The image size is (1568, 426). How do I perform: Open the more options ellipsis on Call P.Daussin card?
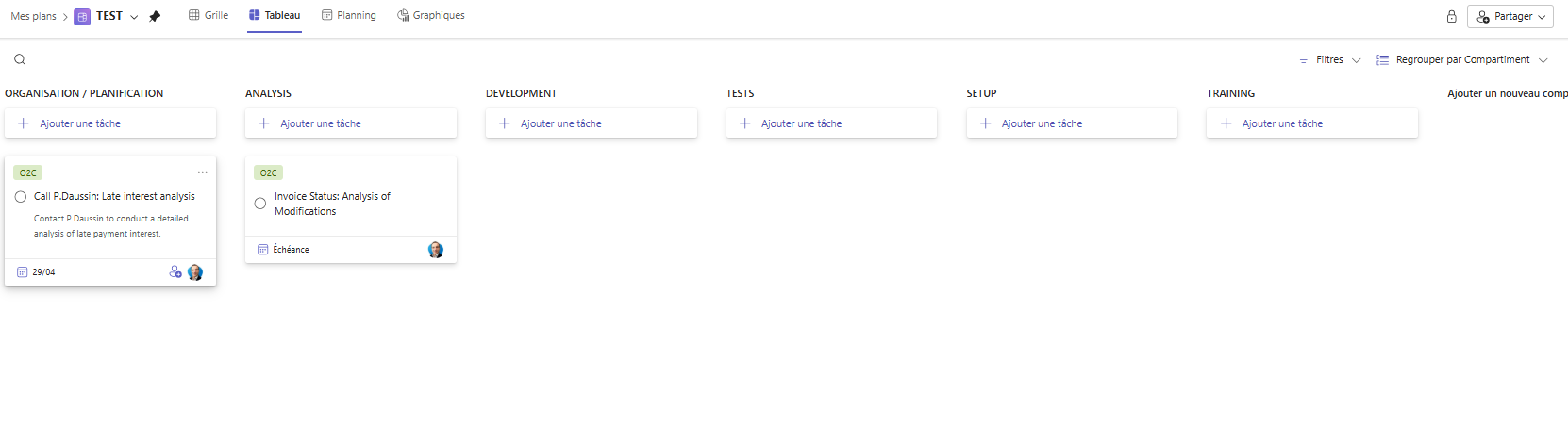(x=203, y=172)
